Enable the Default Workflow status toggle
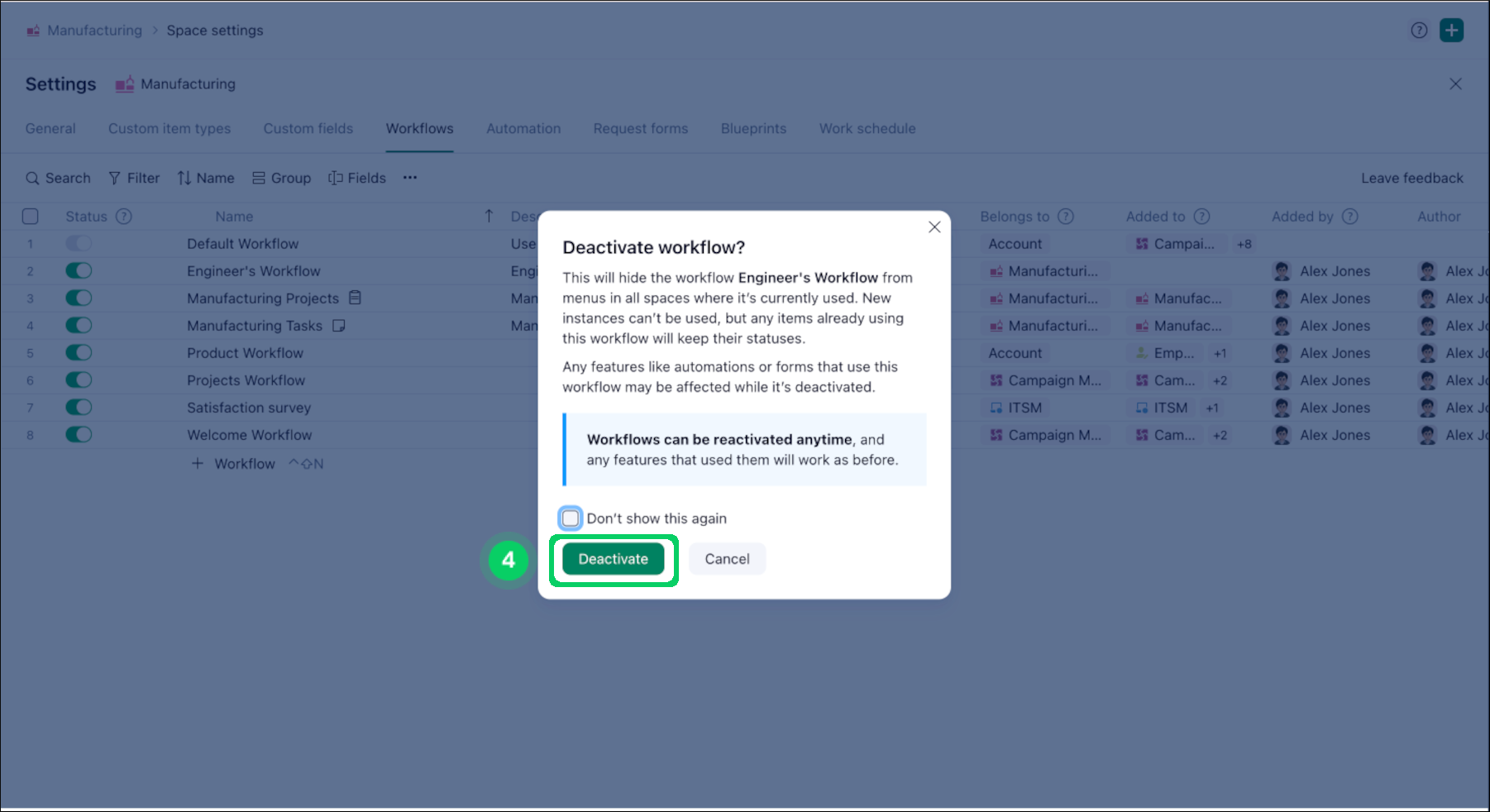This screenshot has width=1490, height=812. pyautogui.click(x=79, y=243)
